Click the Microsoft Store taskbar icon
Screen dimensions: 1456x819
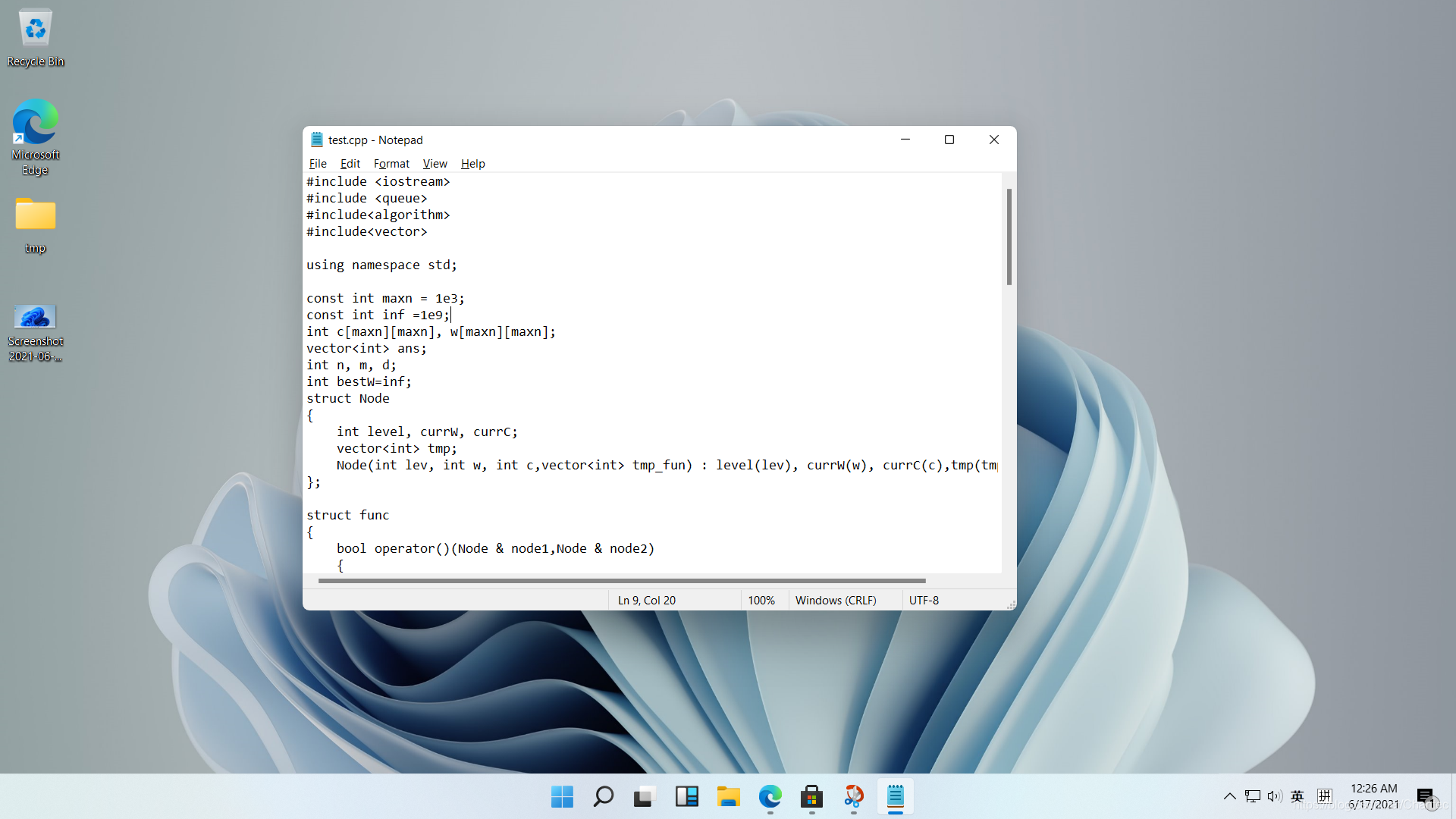point(811,796)
